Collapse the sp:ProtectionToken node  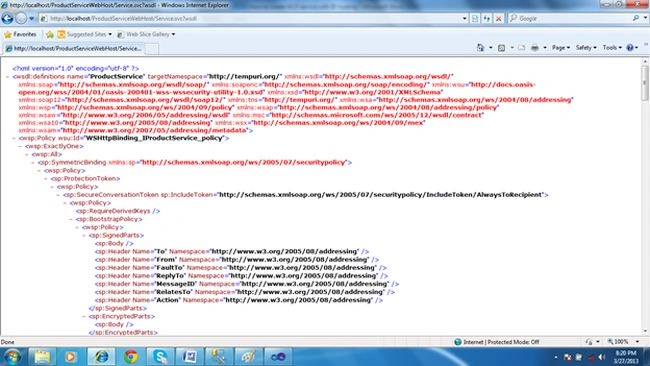tap(46, 179)
